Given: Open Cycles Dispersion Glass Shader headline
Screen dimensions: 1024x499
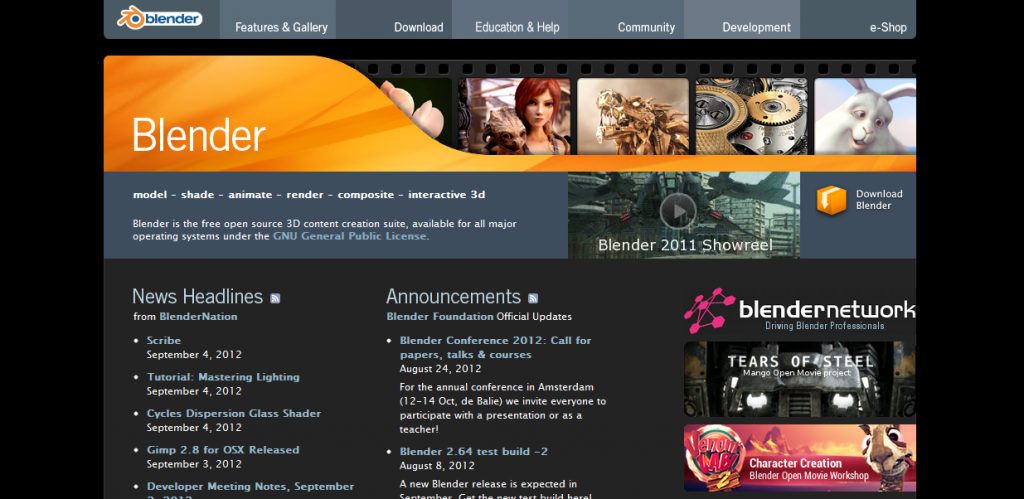Looking at the screenshot, I should click(234, 413).
